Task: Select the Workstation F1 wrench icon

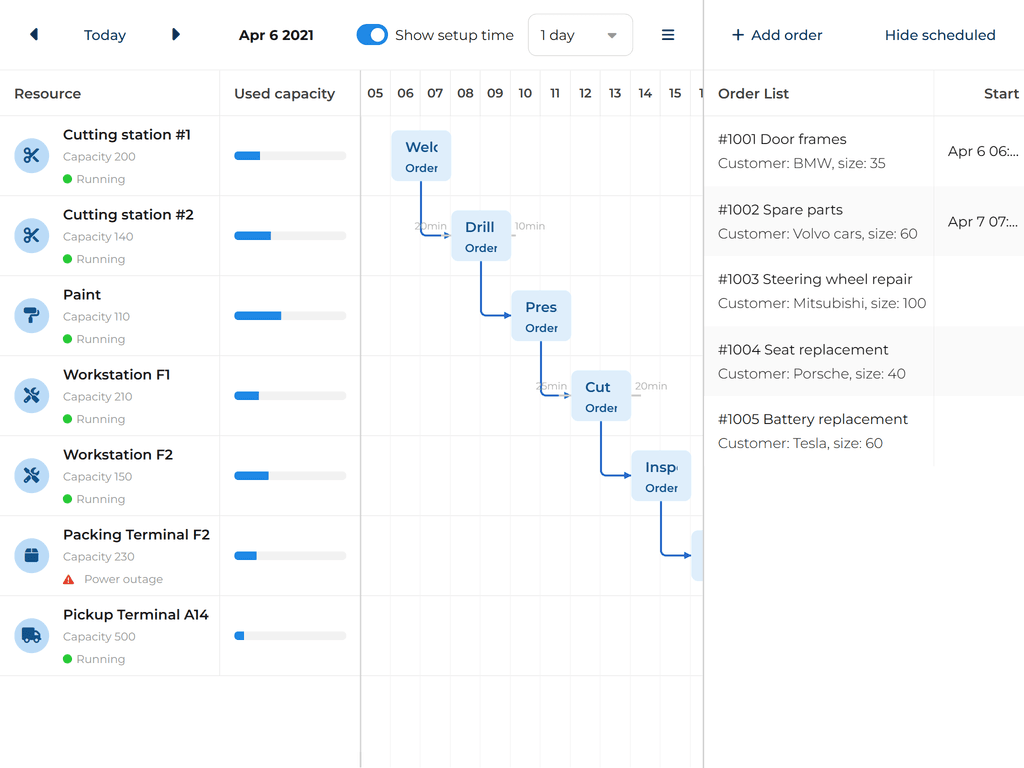Action: point(30,396)
